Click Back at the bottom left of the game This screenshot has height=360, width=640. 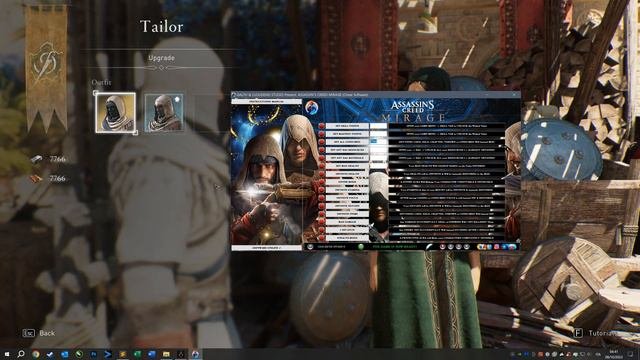pos(39,333)
